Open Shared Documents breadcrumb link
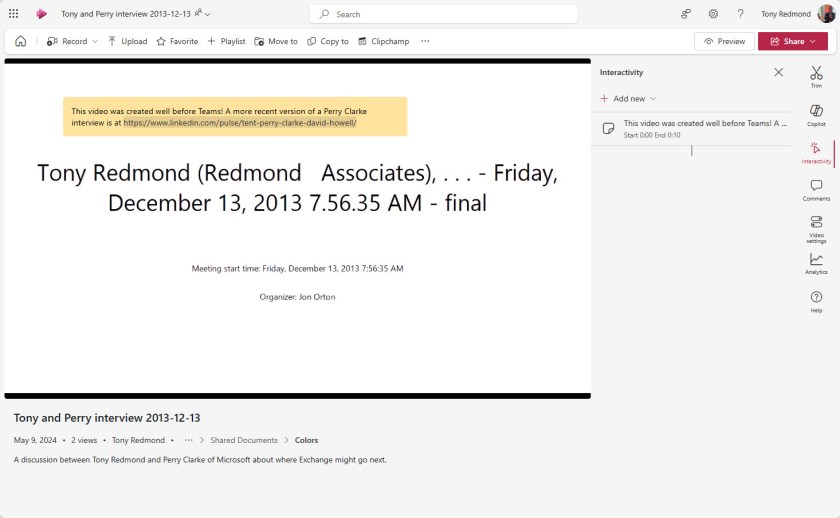The height and width of the screenshot is (518, 840). point(244,440)
